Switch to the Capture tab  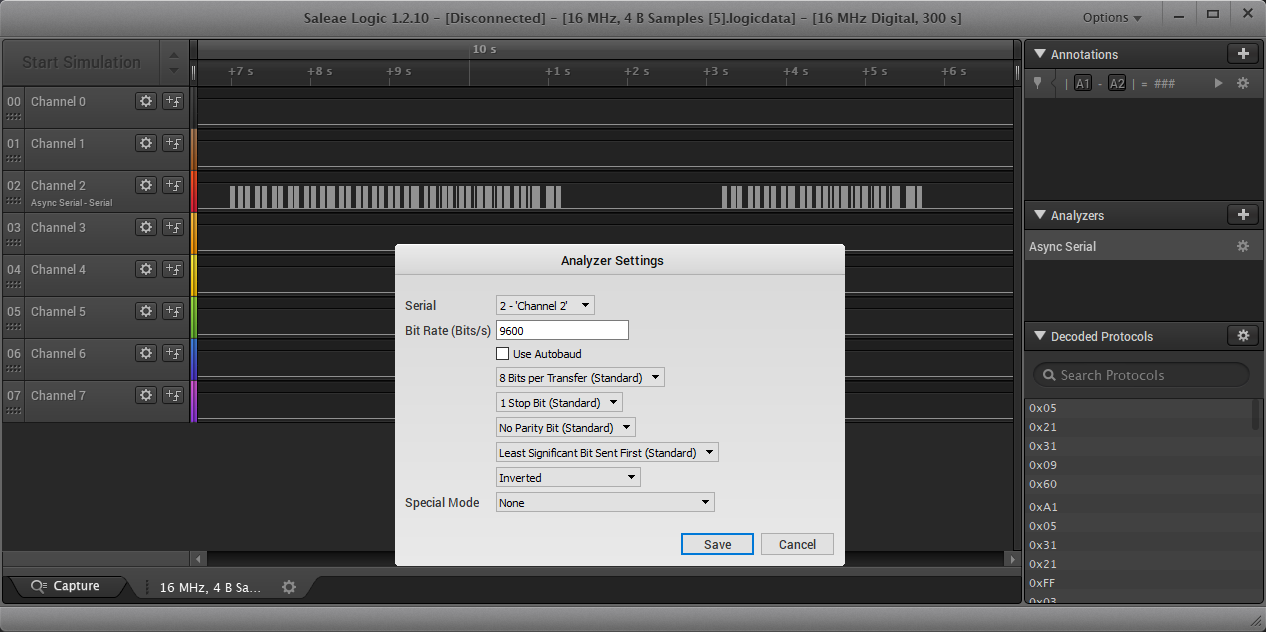[66, 586]
